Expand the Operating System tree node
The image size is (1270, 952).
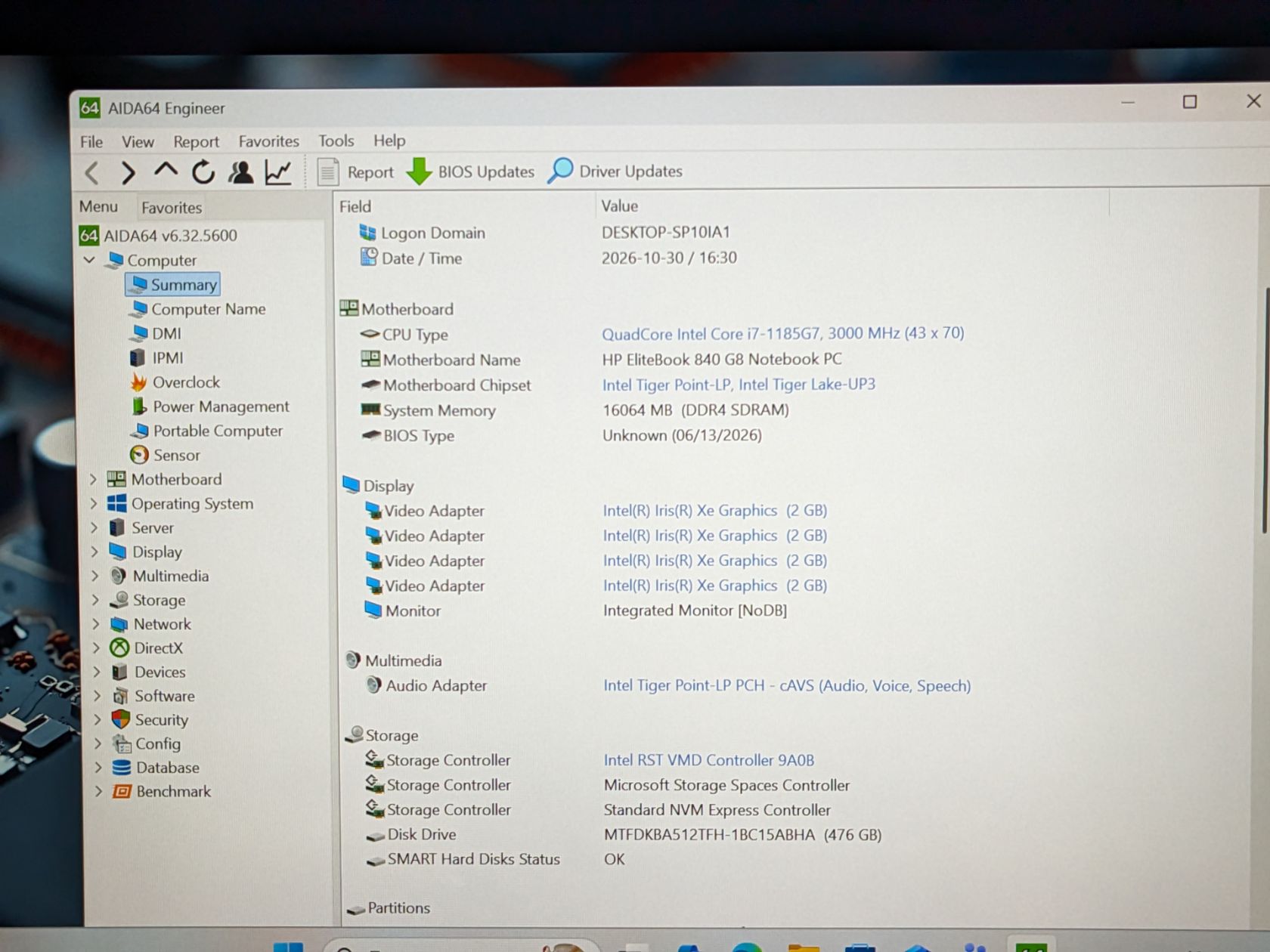pos(94,503)
